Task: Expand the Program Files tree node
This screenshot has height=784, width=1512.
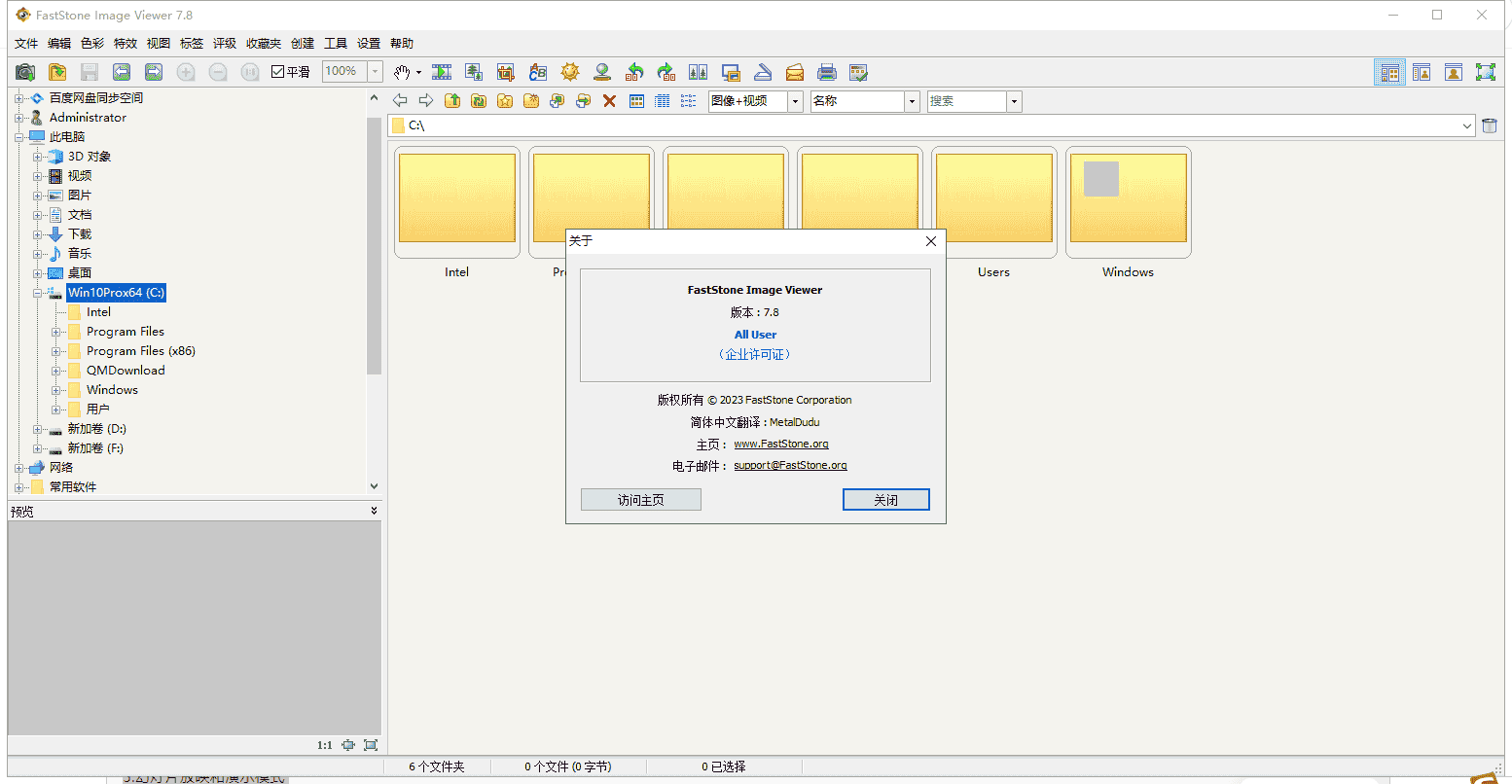Action: tap(56, 332)
